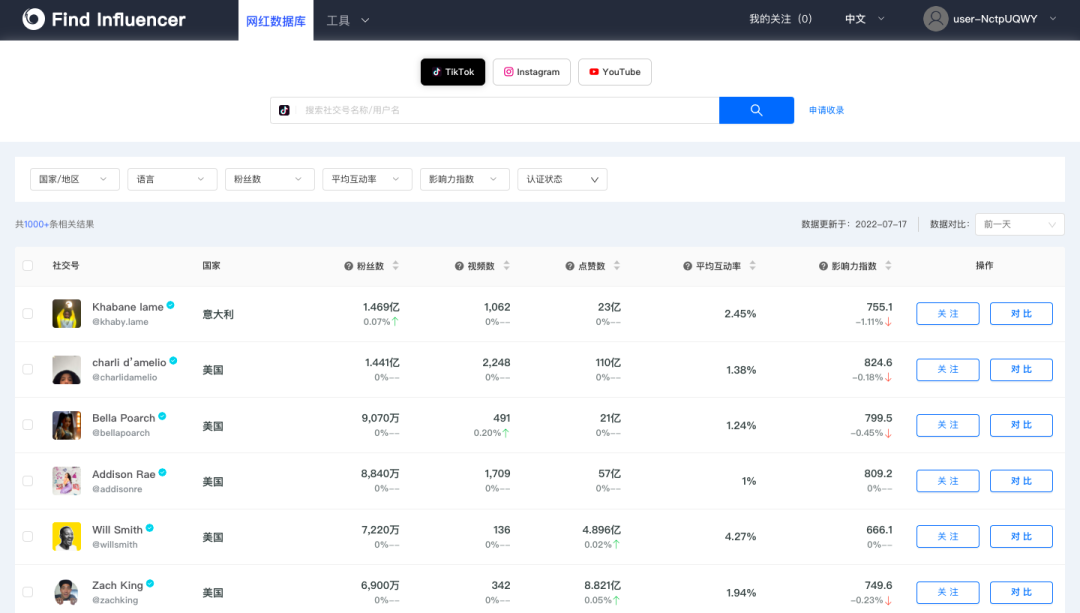1080x613 pixels.
Task: Click 关注 for Bella Poarch
Action: point(948,425)
